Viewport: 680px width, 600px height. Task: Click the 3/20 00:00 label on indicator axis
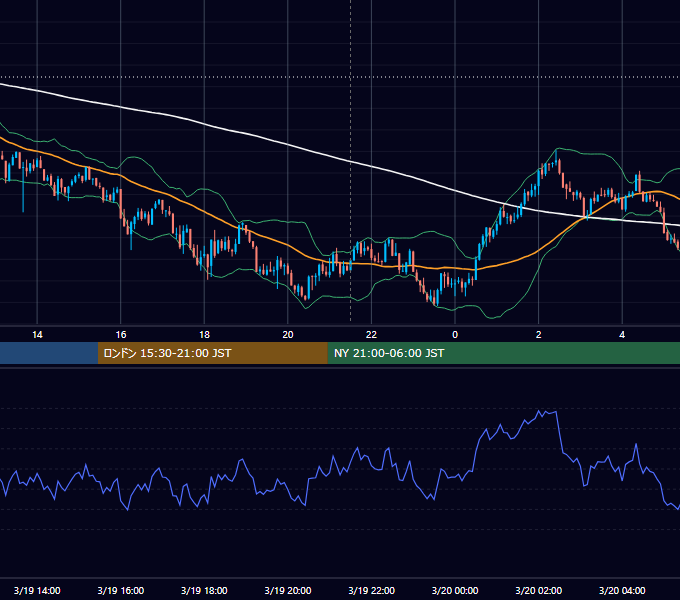[x=455, y=590]
